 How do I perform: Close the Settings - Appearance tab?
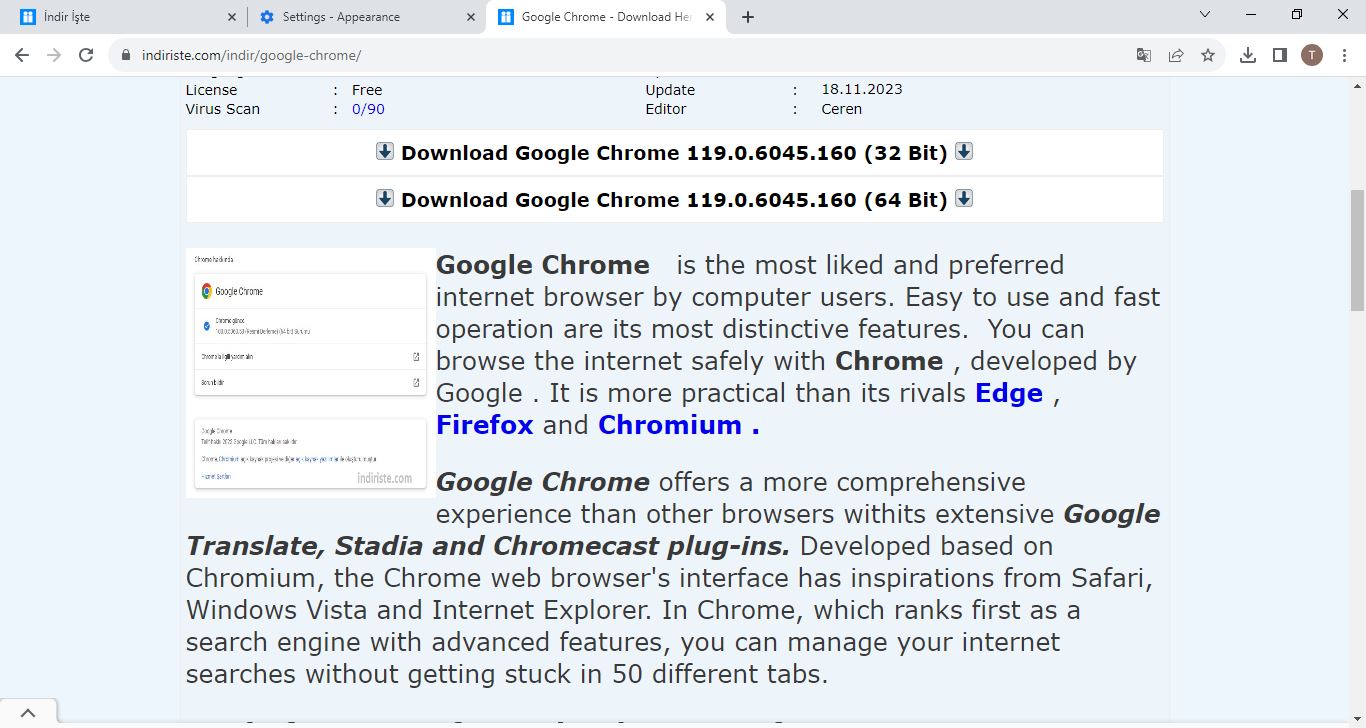coord(471,17)
